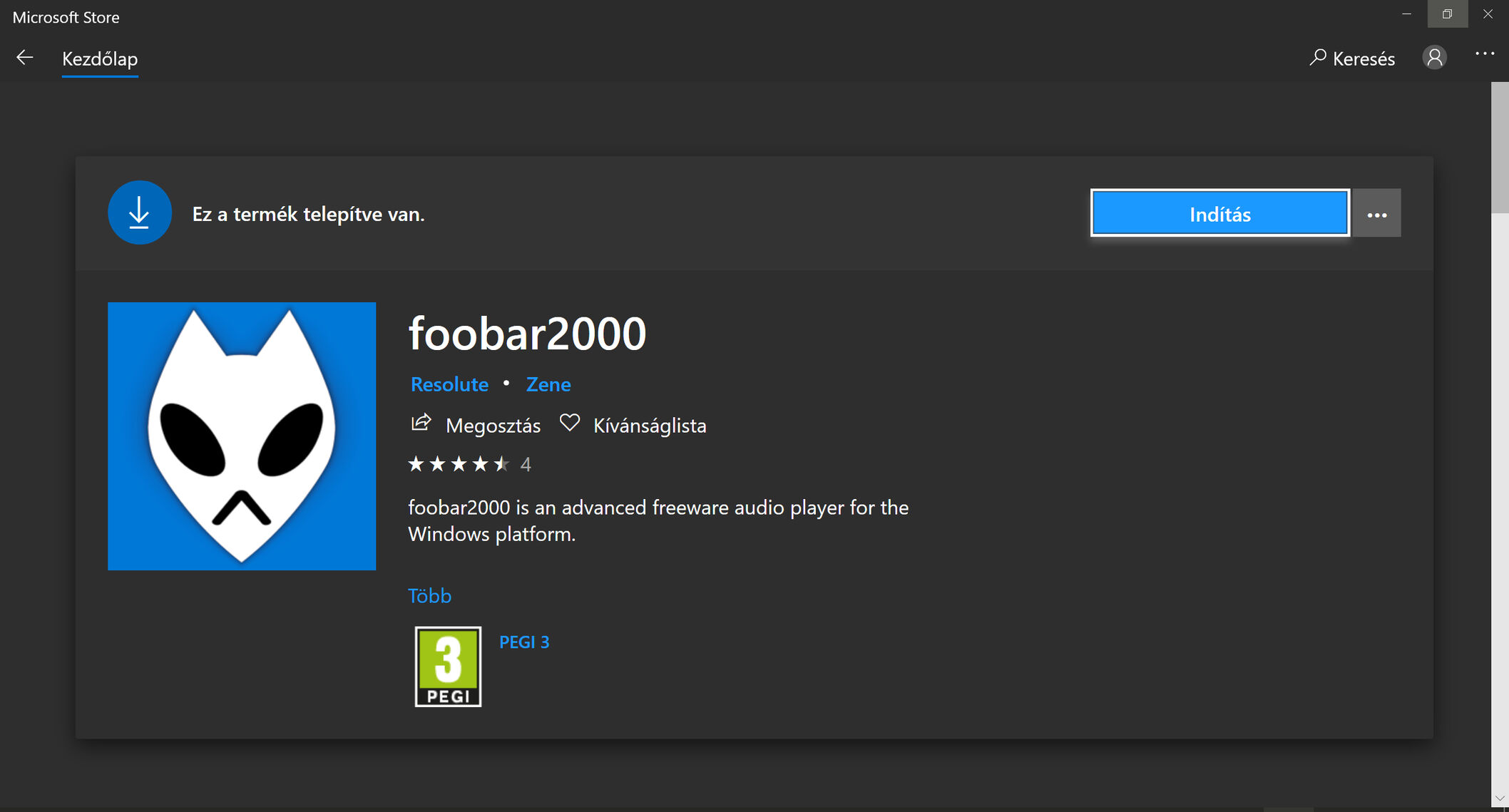Restore down the Microsoft Store window
This screenshot has height=812, width=1509.
pos(1447,14)
